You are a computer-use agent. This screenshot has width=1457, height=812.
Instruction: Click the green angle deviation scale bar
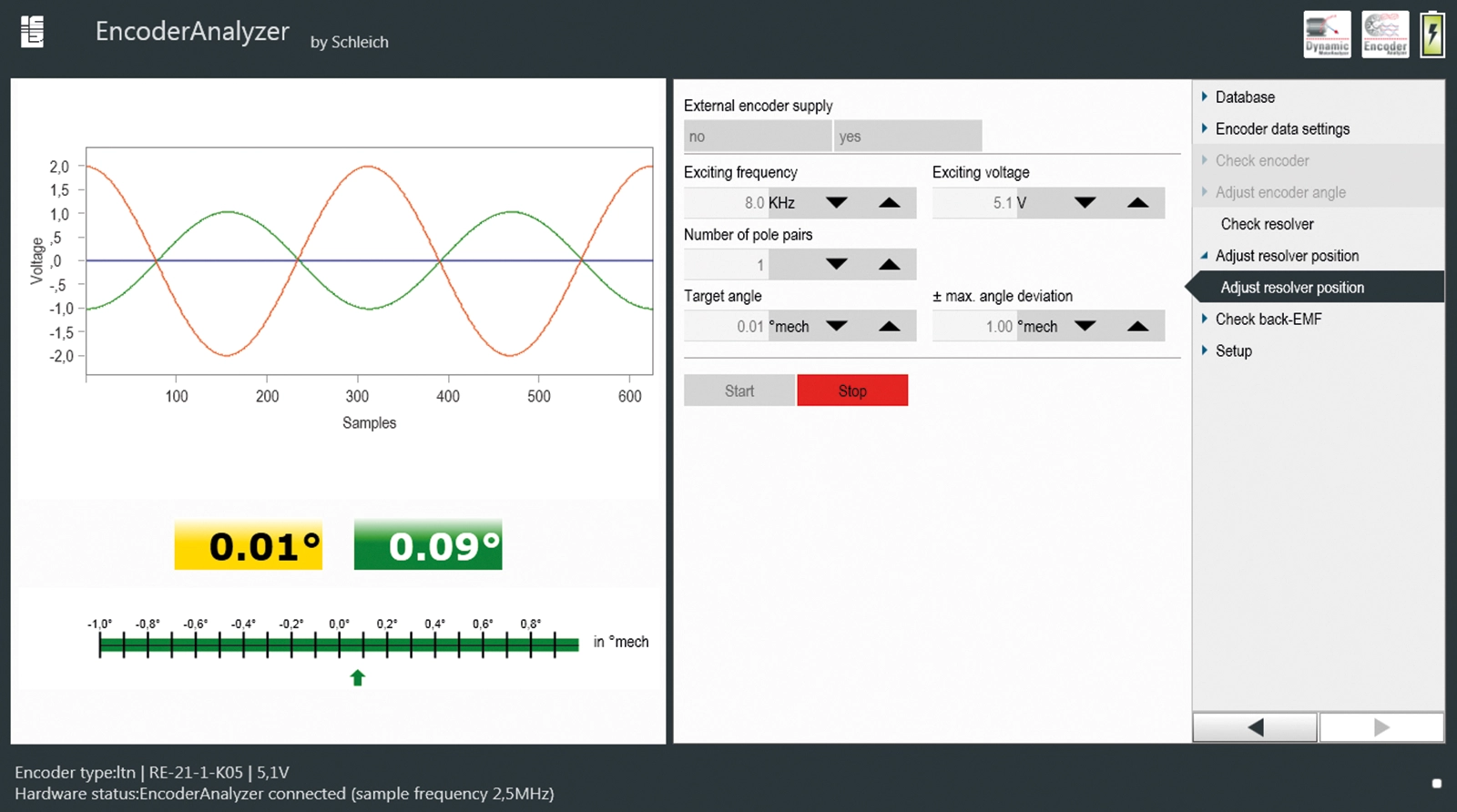339,645
